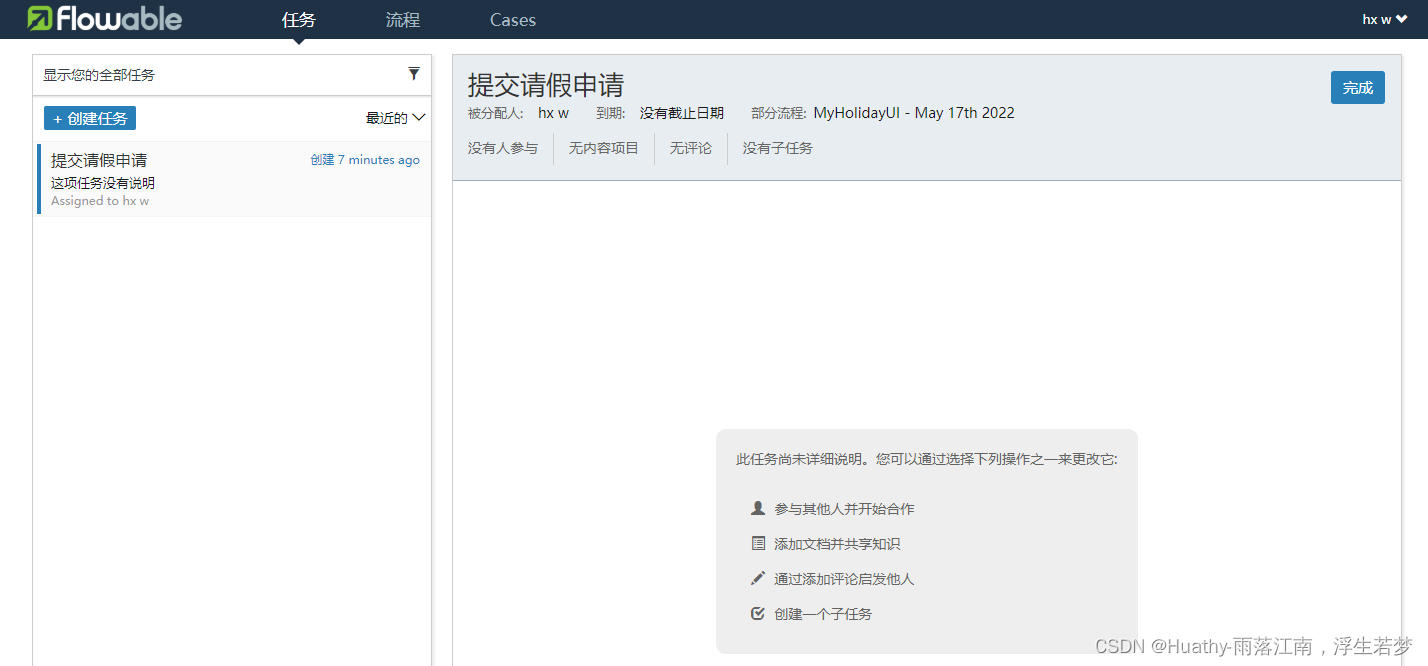The width and height of the screenshot is (1428, 666).
Task: Click the 创建任务 button
Action: point(90,118)
